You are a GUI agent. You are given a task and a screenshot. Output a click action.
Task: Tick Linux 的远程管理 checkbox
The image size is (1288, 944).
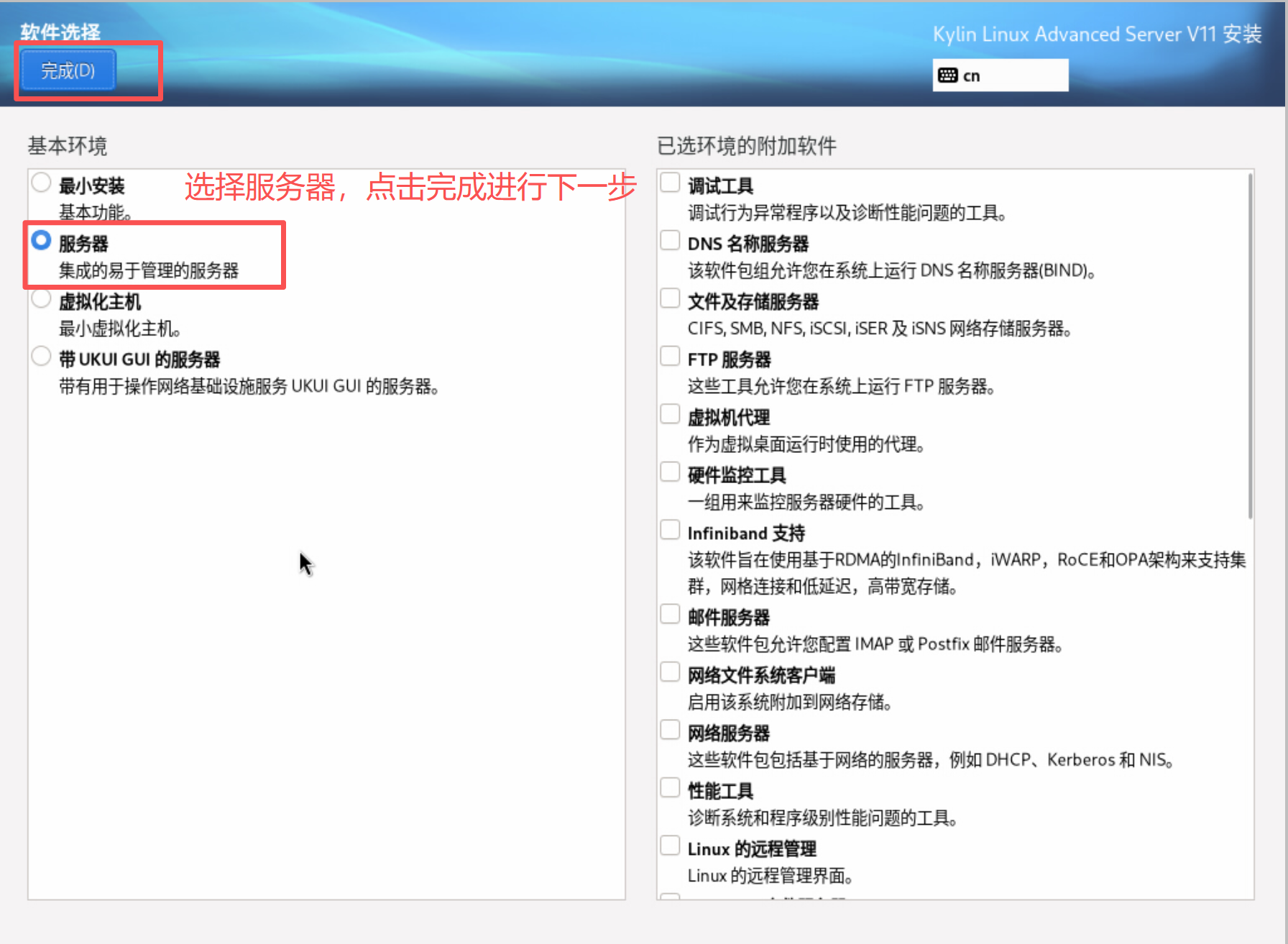pos(670,846)
